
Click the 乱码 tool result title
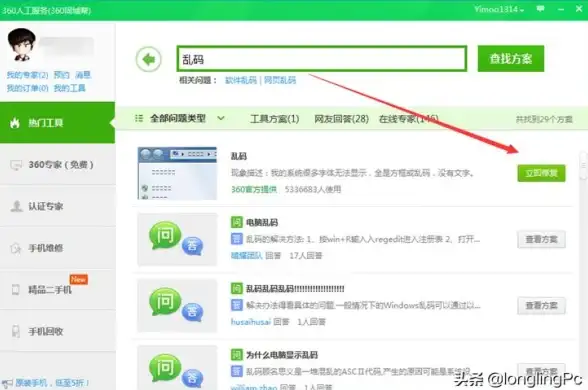coord(239,156)
